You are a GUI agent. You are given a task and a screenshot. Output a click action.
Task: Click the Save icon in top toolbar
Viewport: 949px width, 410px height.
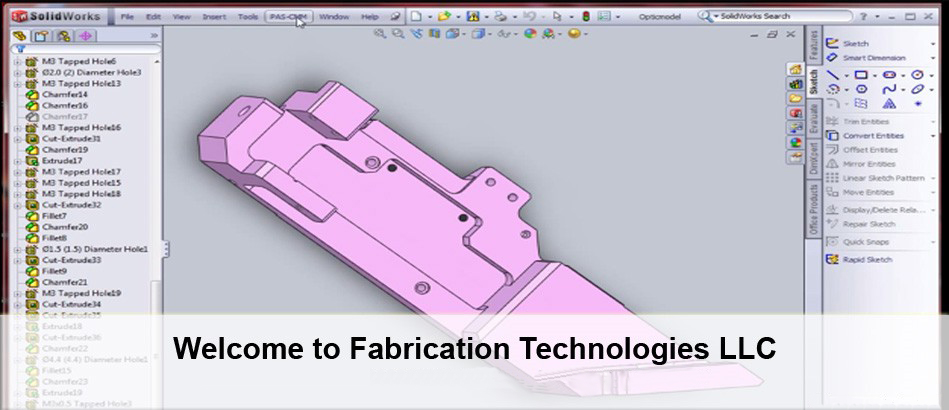point(473,16)
